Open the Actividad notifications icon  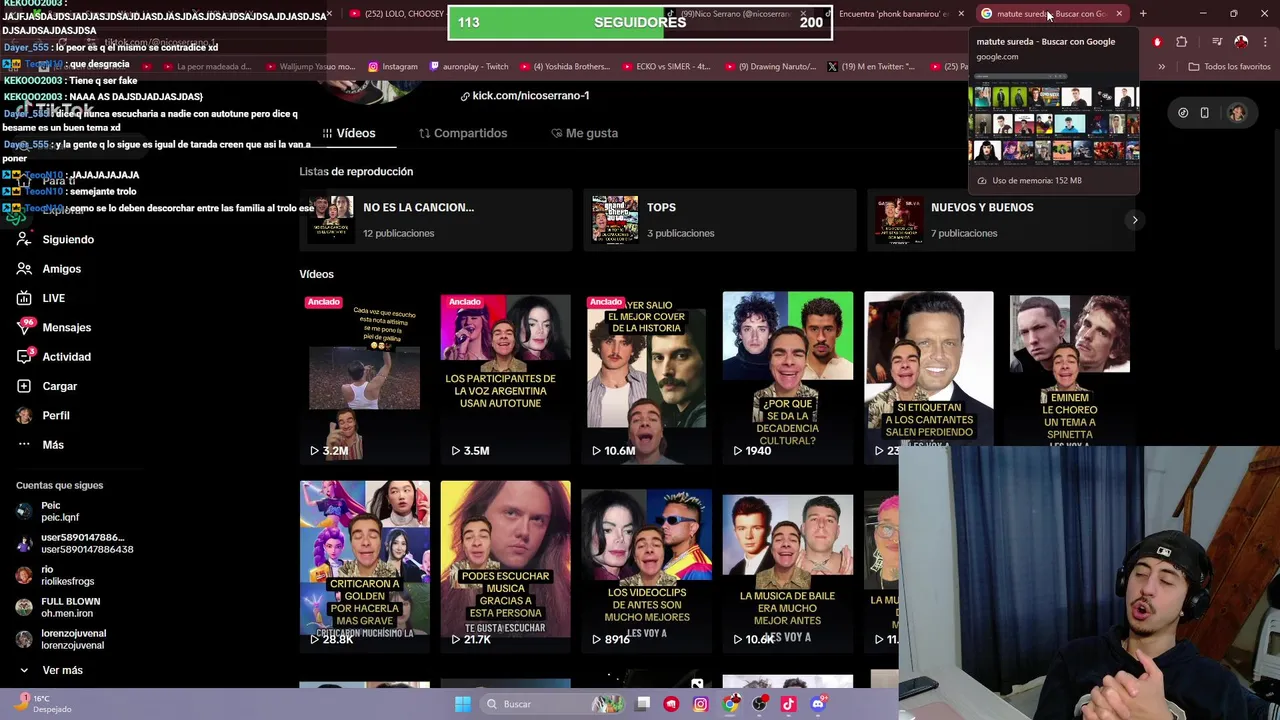pyautogui.click(x=24, y=357)
